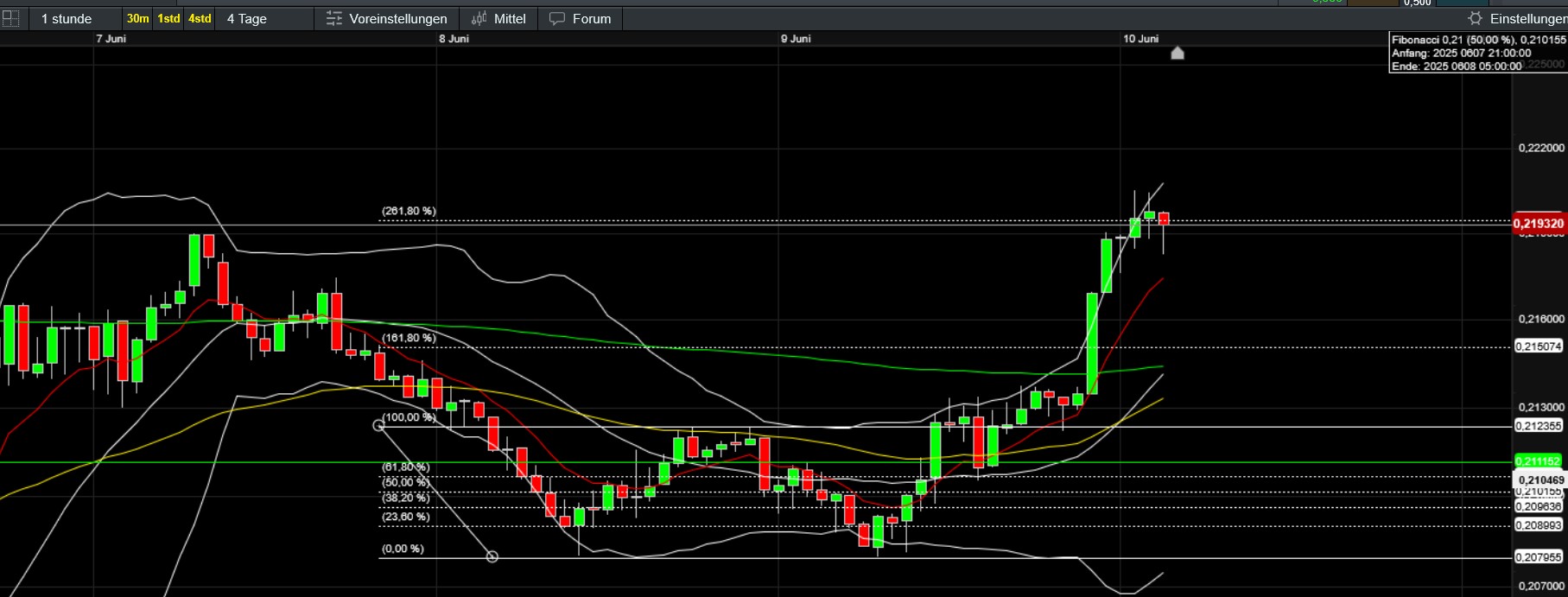Click the Fibonacci price label 0,212355
Viewport: 1568px width, 597px height.
click(1539, 426)
